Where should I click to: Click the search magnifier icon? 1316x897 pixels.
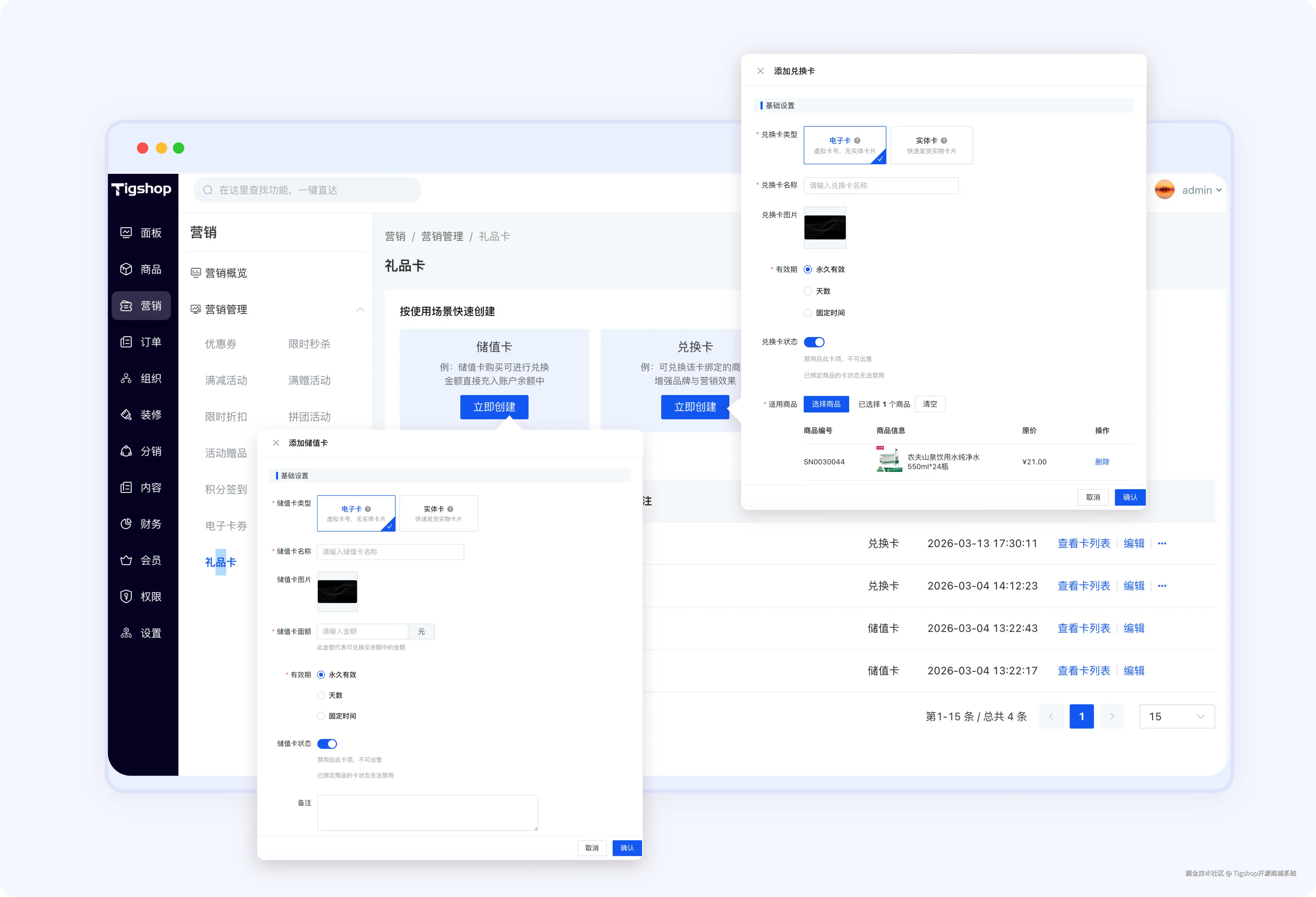(208, 190)
